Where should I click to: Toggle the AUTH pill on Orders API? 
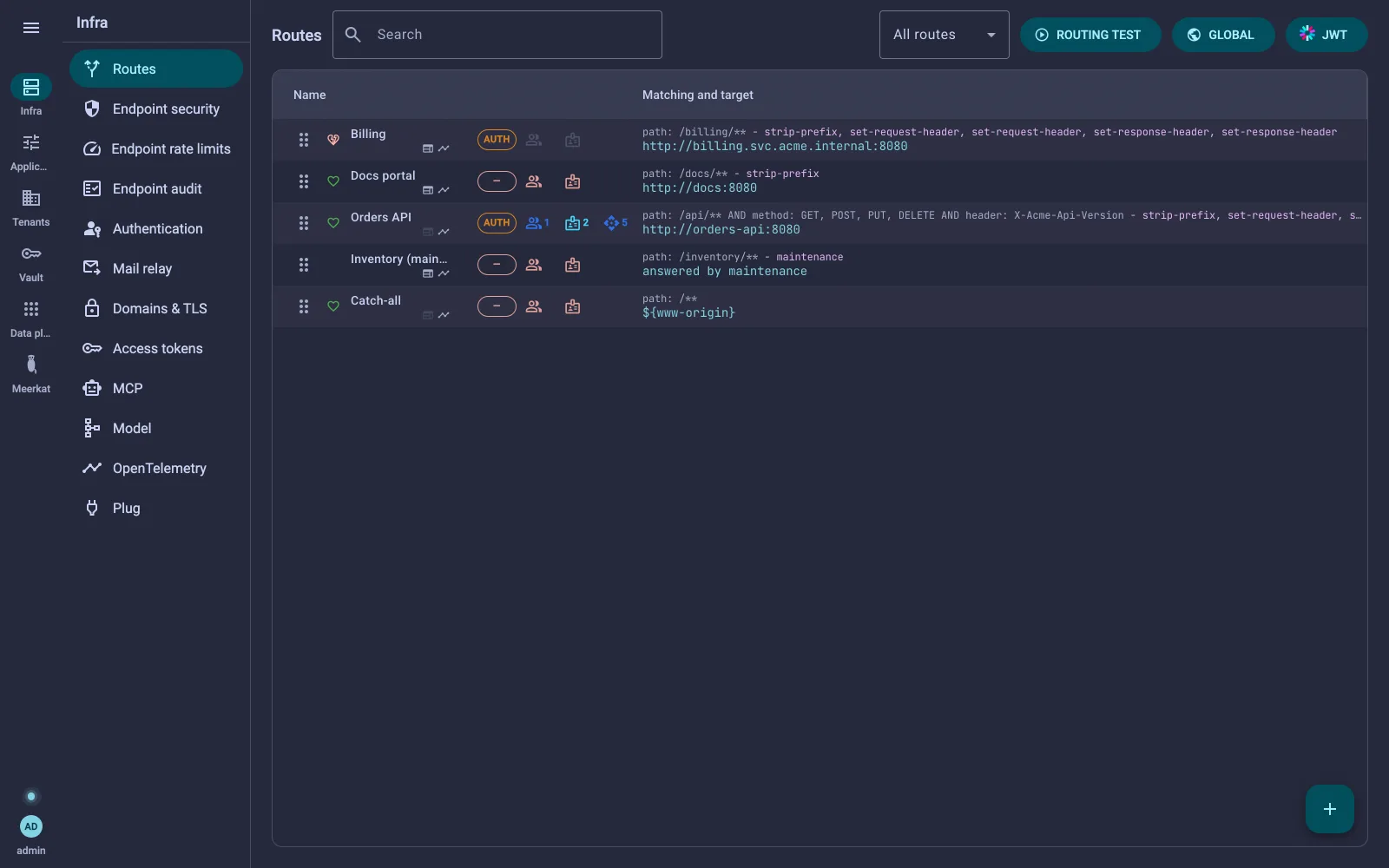coord(497,223)
